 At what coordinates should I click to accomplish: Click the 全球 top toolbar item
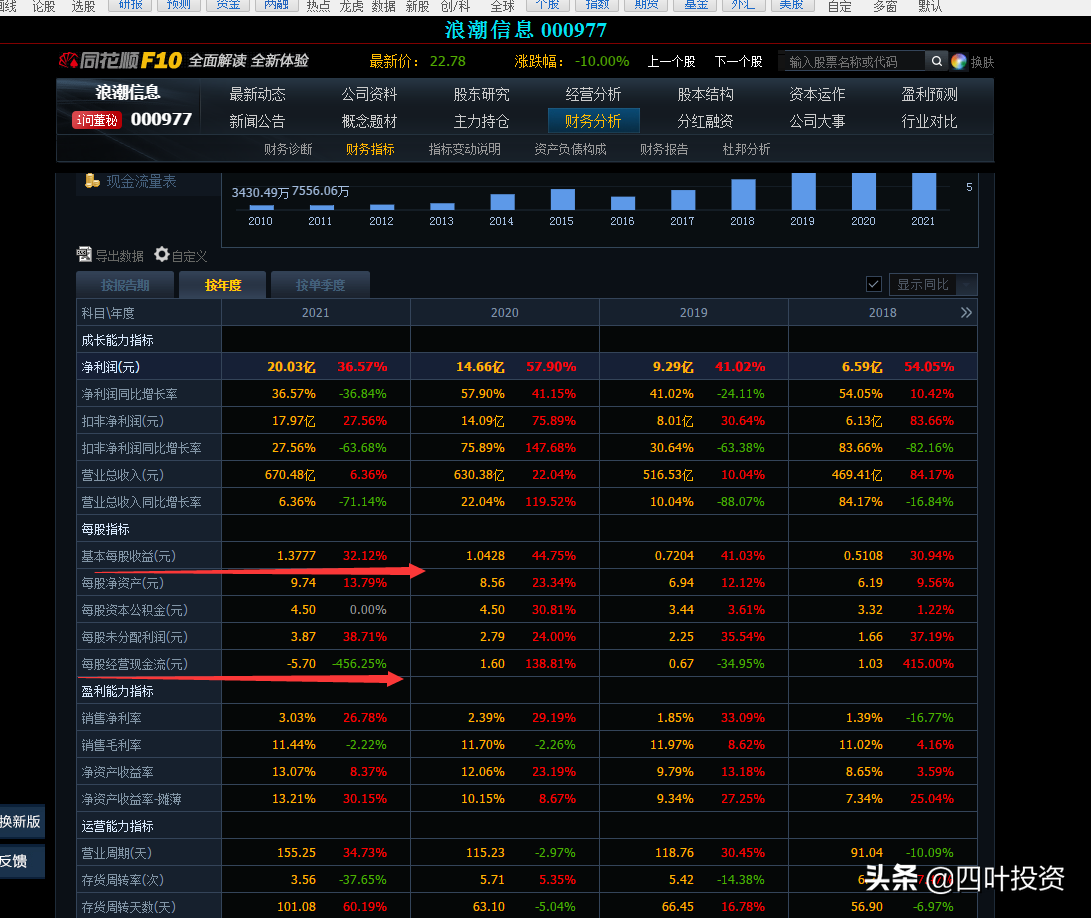coord(502,6)
